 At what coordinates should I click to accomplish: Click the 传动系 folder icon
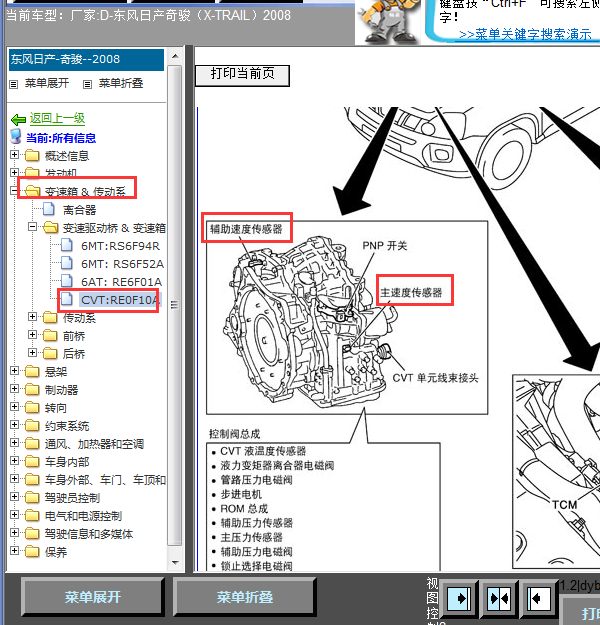50,317
